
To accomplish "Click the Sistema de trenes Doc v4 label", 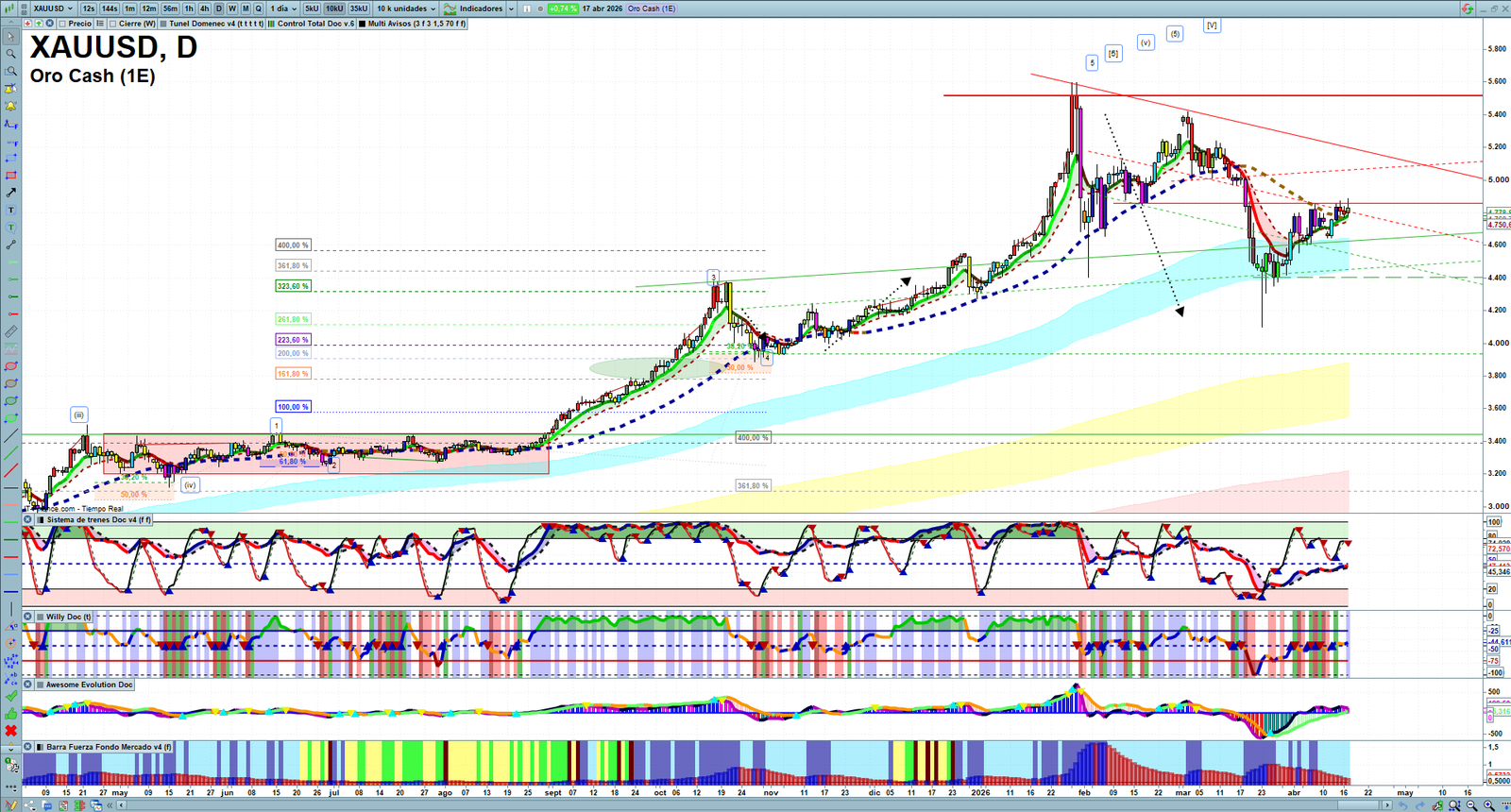I will click(x=99, y=519).
